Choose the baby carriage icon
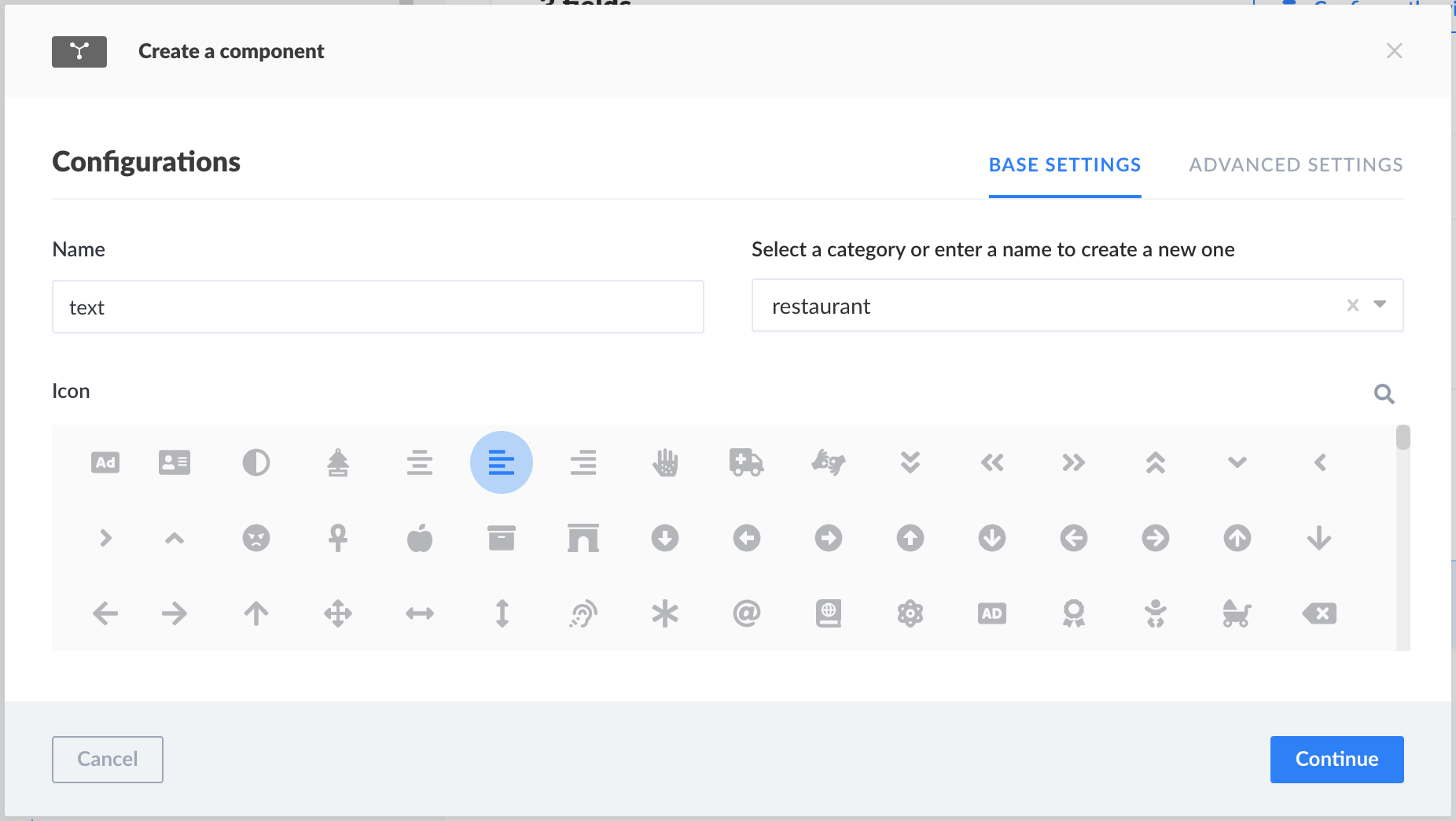Viewport: 1456px width, 821px height. tap(1238, 614)
